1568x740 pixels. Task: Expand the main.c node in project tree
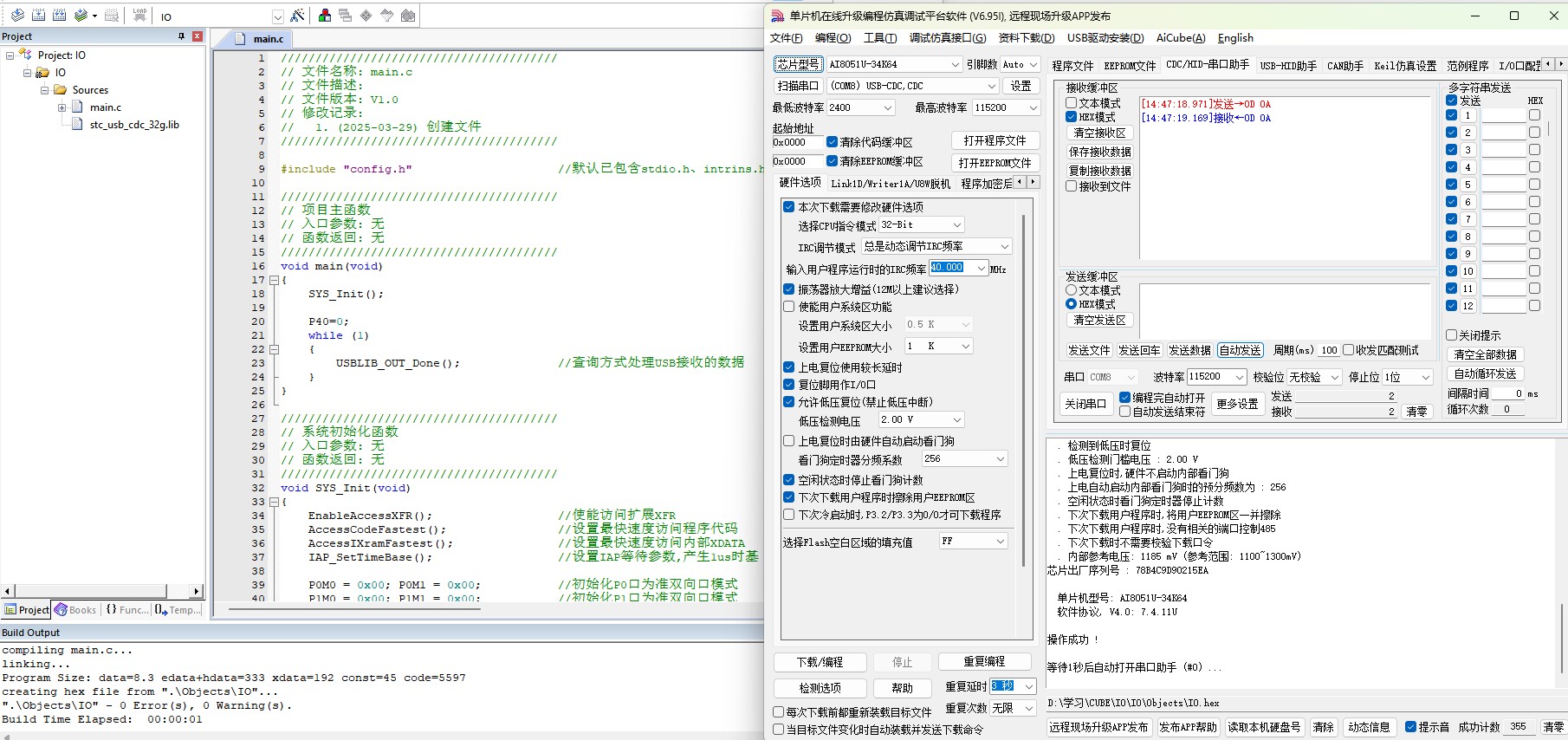click(x=62, y=107)
